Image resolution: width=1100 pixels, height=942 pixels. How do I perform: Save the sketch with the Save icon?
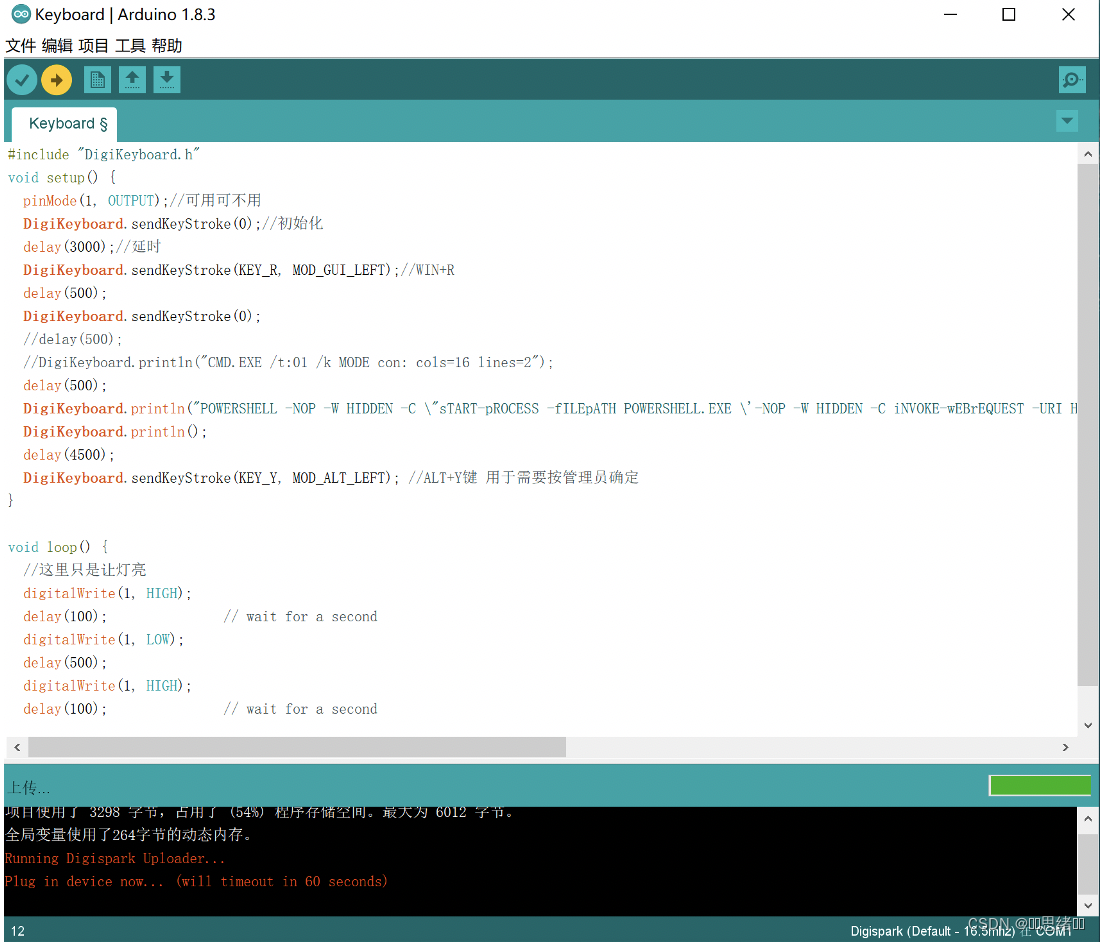[x=167, y=80]
